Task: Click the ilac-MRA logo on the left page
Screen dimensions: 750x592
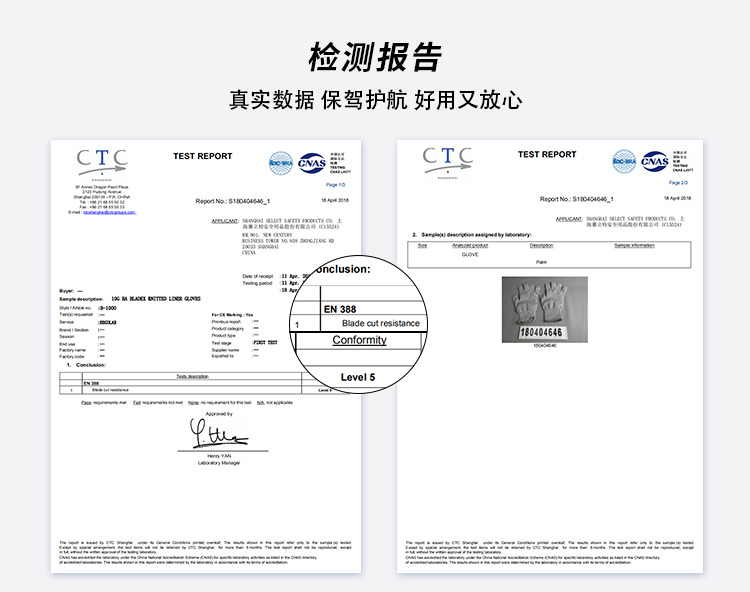Action: [x=281, y=160]
